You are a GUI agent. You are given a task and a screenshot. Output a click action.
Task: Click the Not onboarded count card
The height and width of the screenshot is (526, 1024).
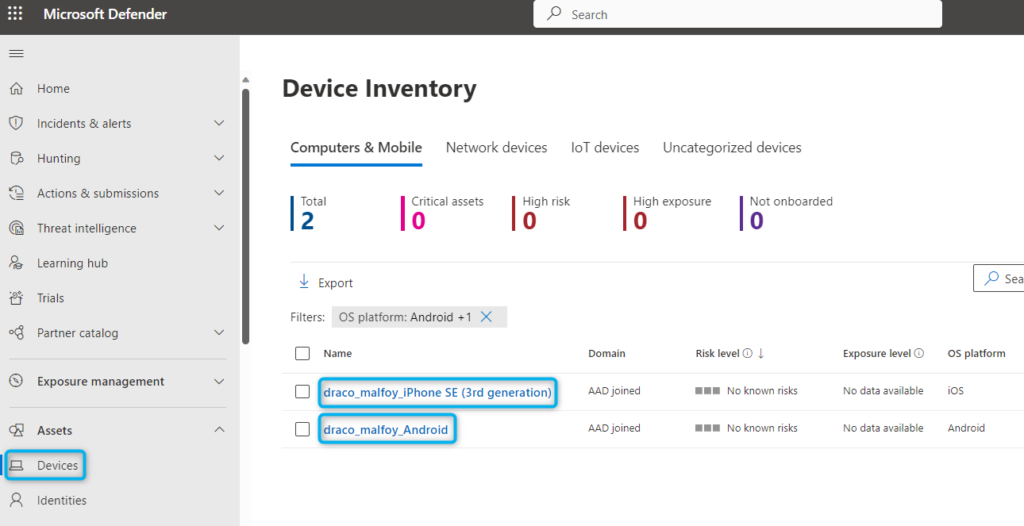786,213
